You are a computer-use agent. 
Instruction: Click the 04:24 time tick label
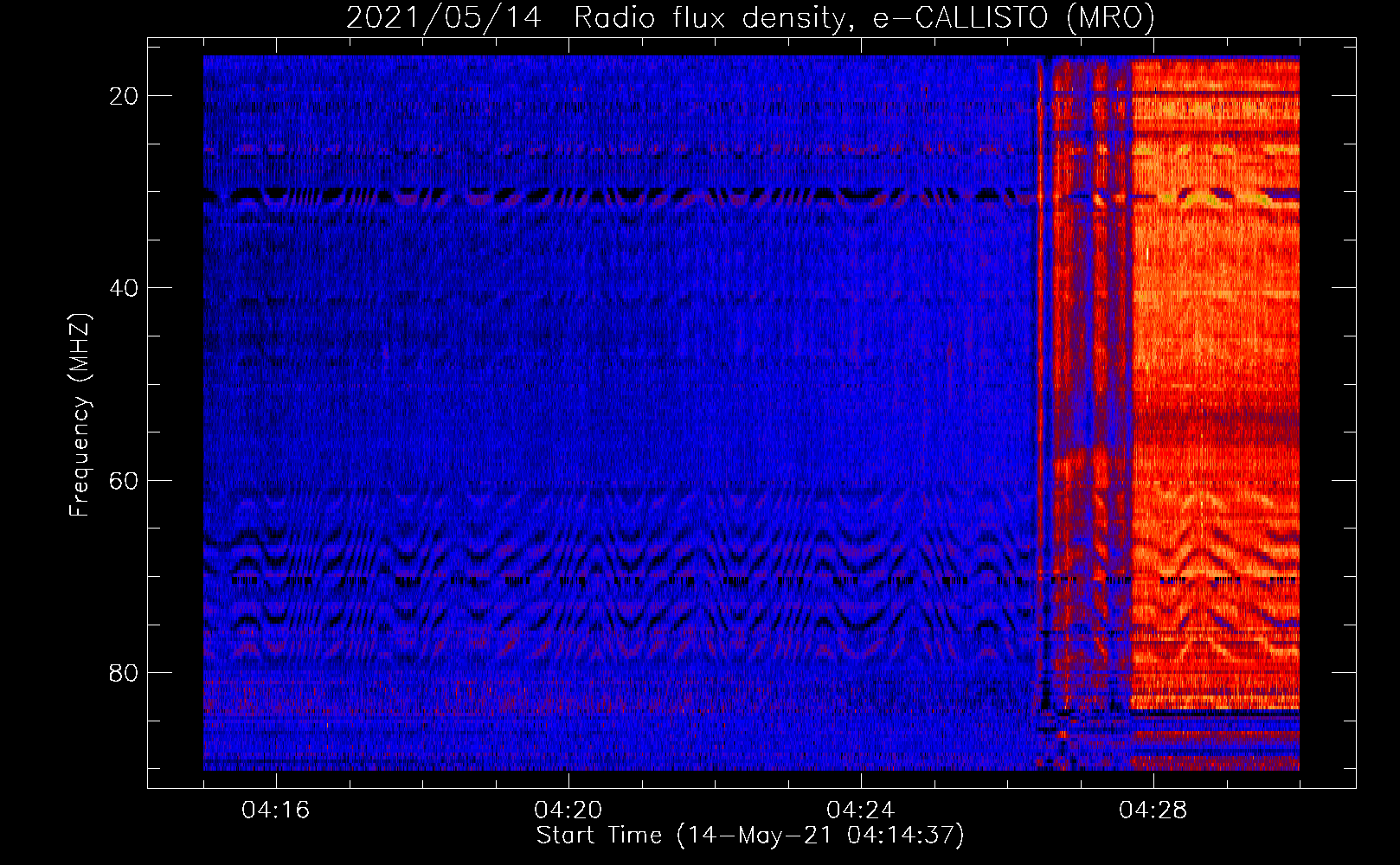(861, 811)
